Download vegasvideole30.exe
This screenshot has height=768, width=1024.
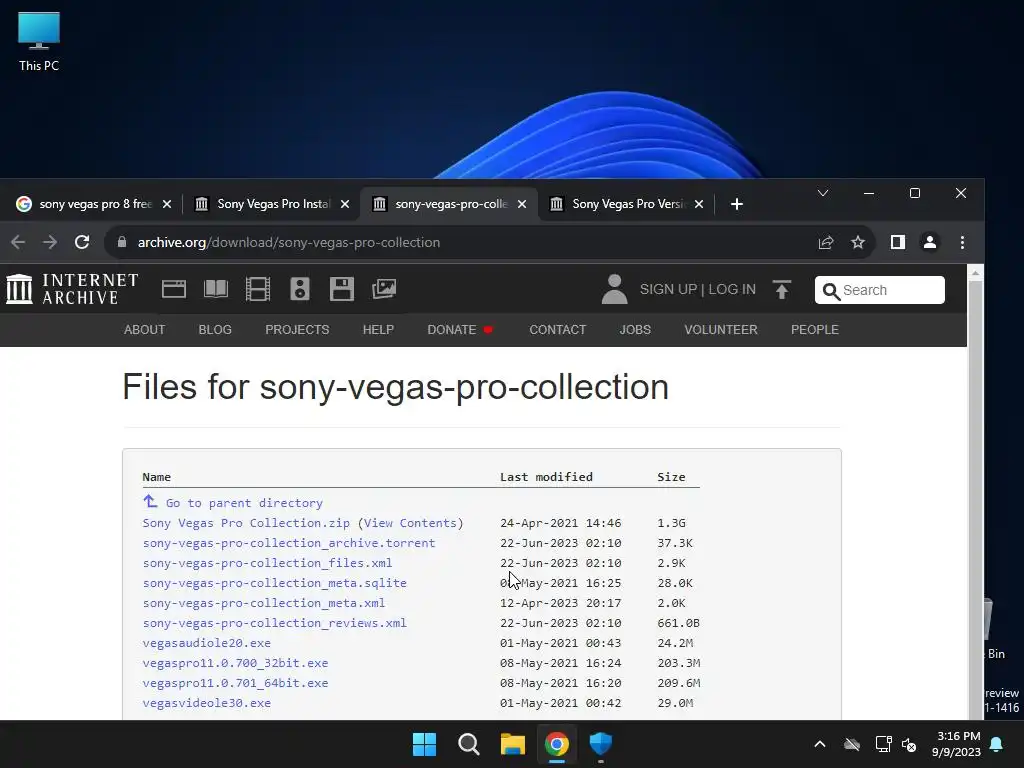tap(206, 703)
